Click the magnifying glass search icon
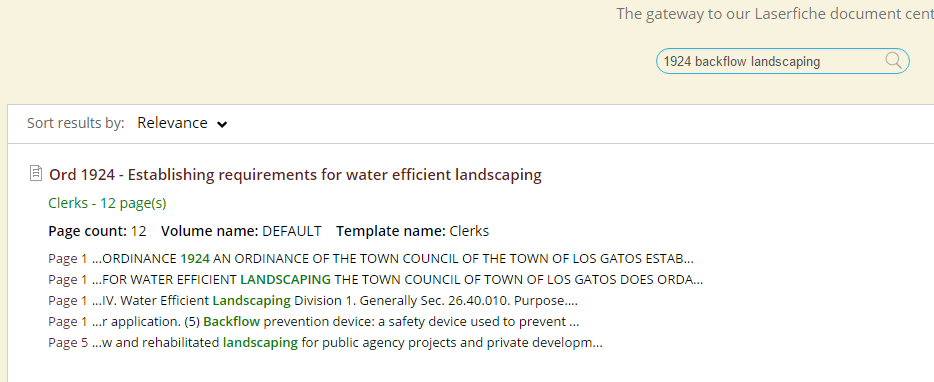 pos(893,60)
